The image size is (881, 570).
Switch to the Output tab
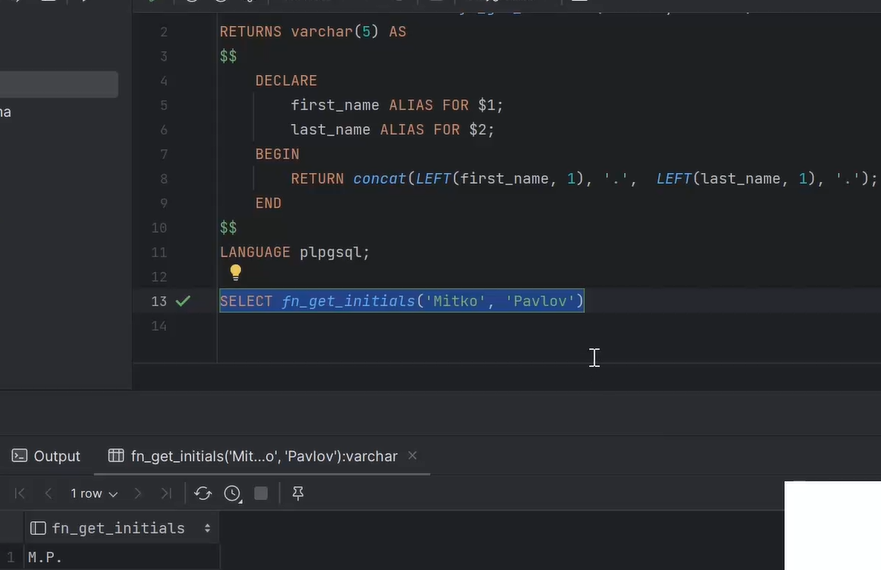[46, 456]
